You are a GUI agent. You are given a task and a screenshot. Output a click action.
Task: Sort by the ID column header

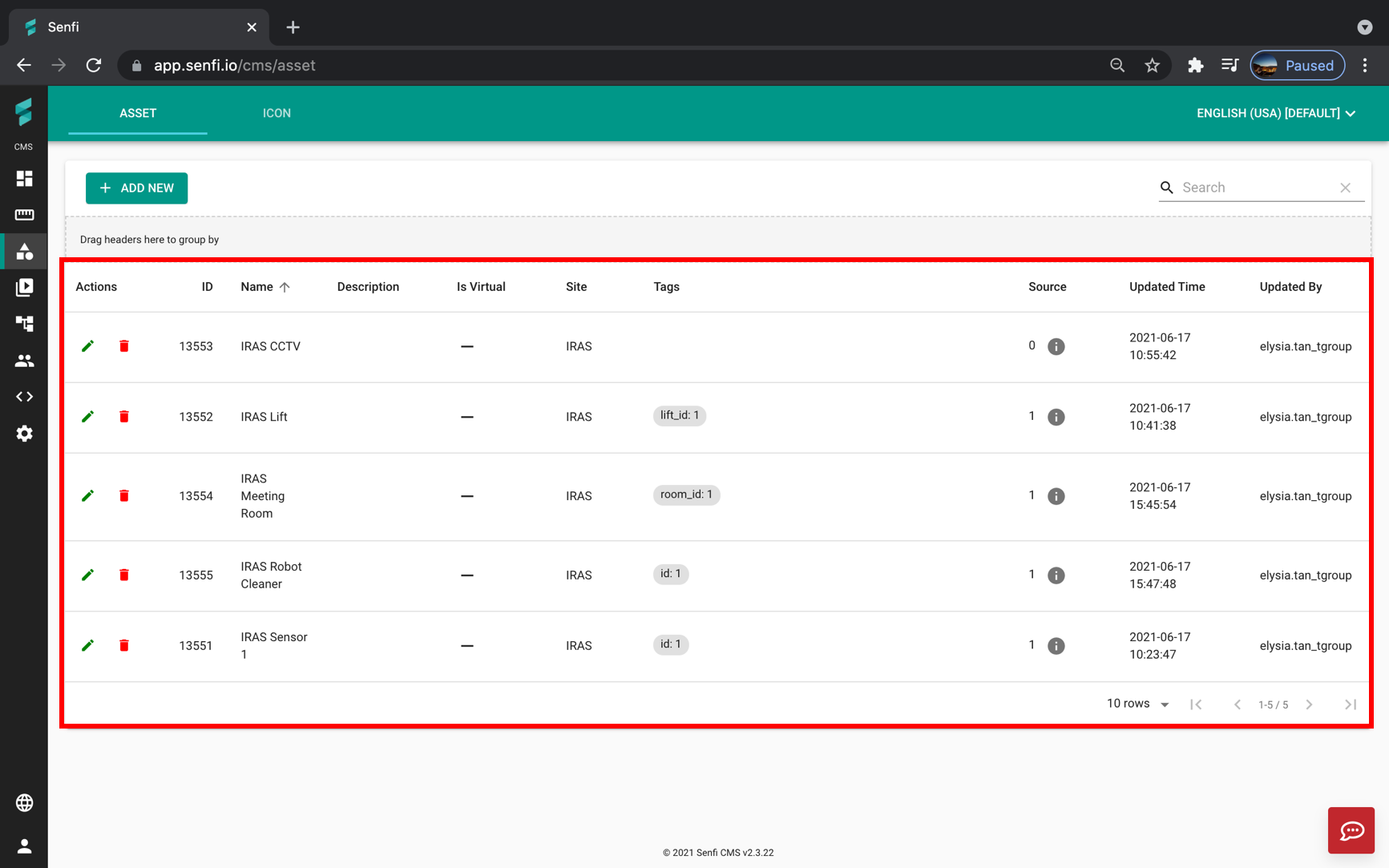pos(207,287)
